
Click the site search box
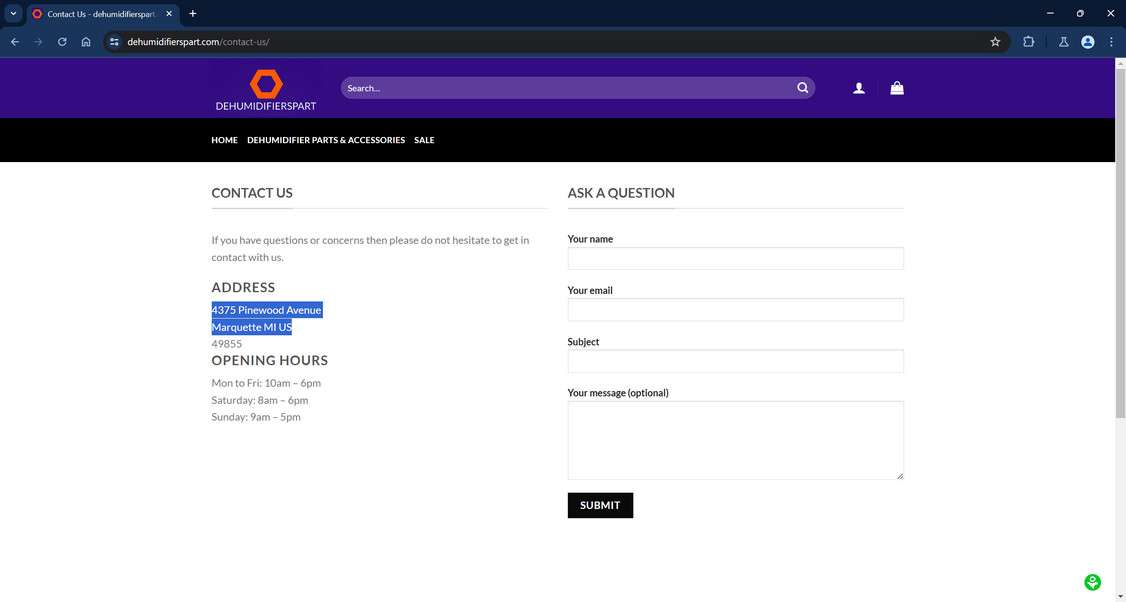[567, 88]
